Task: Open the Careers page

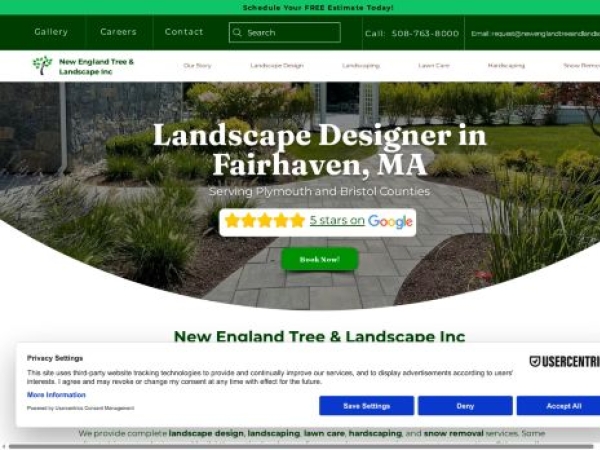Action: tap(118, 32)
